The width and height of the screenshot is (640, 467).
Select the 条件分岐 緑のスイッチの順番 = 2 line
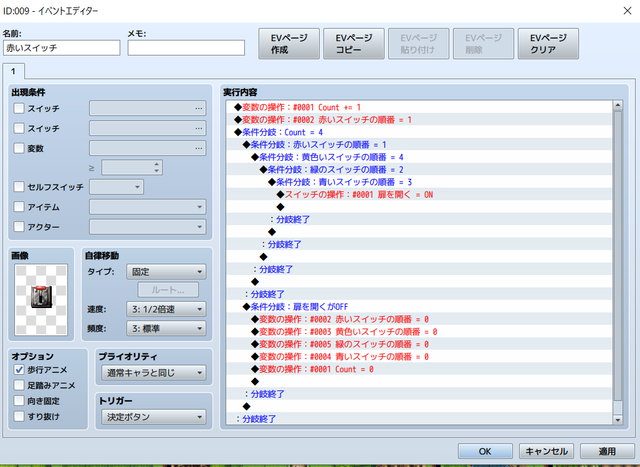pyautogui.click(x=419, y=169)
